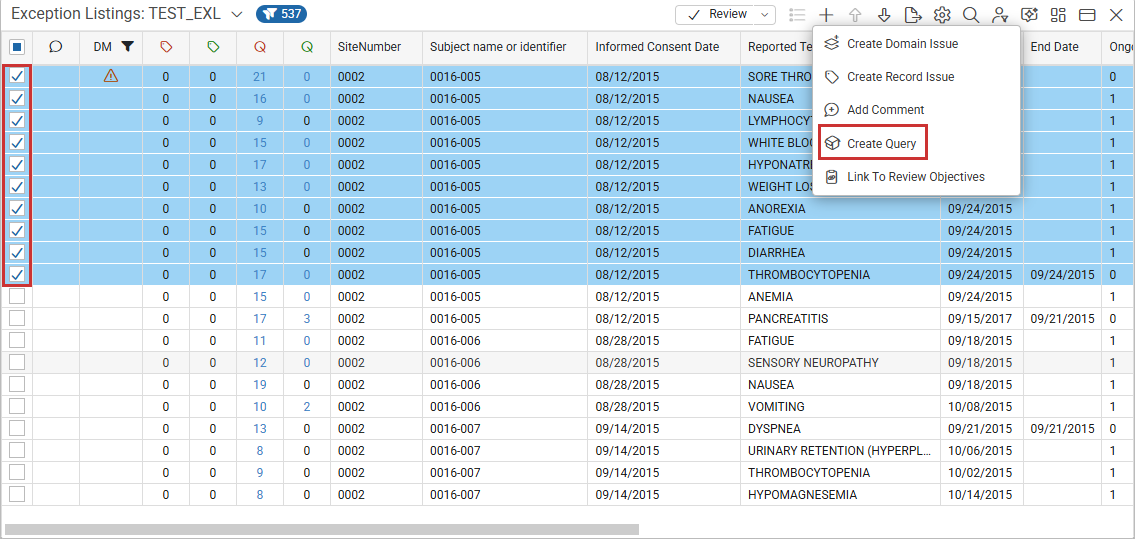Open query count 19 link
The width and height of the screenshot is (1135, 539).
tap(260, 385)
